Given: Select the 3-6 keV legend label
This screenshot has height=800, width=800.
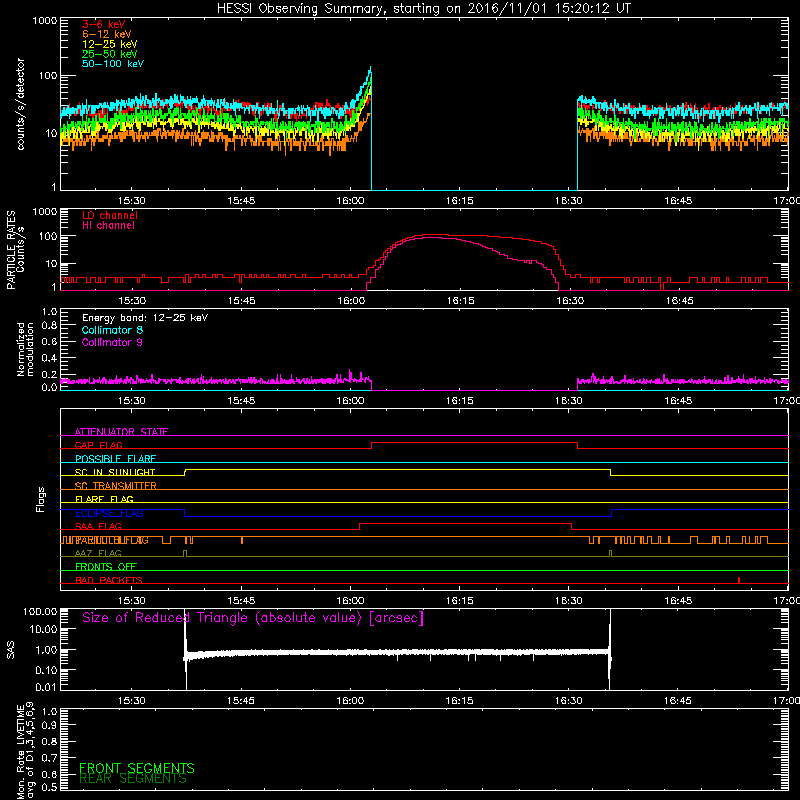Looking at the screenshot, I should tap(103, 24).
